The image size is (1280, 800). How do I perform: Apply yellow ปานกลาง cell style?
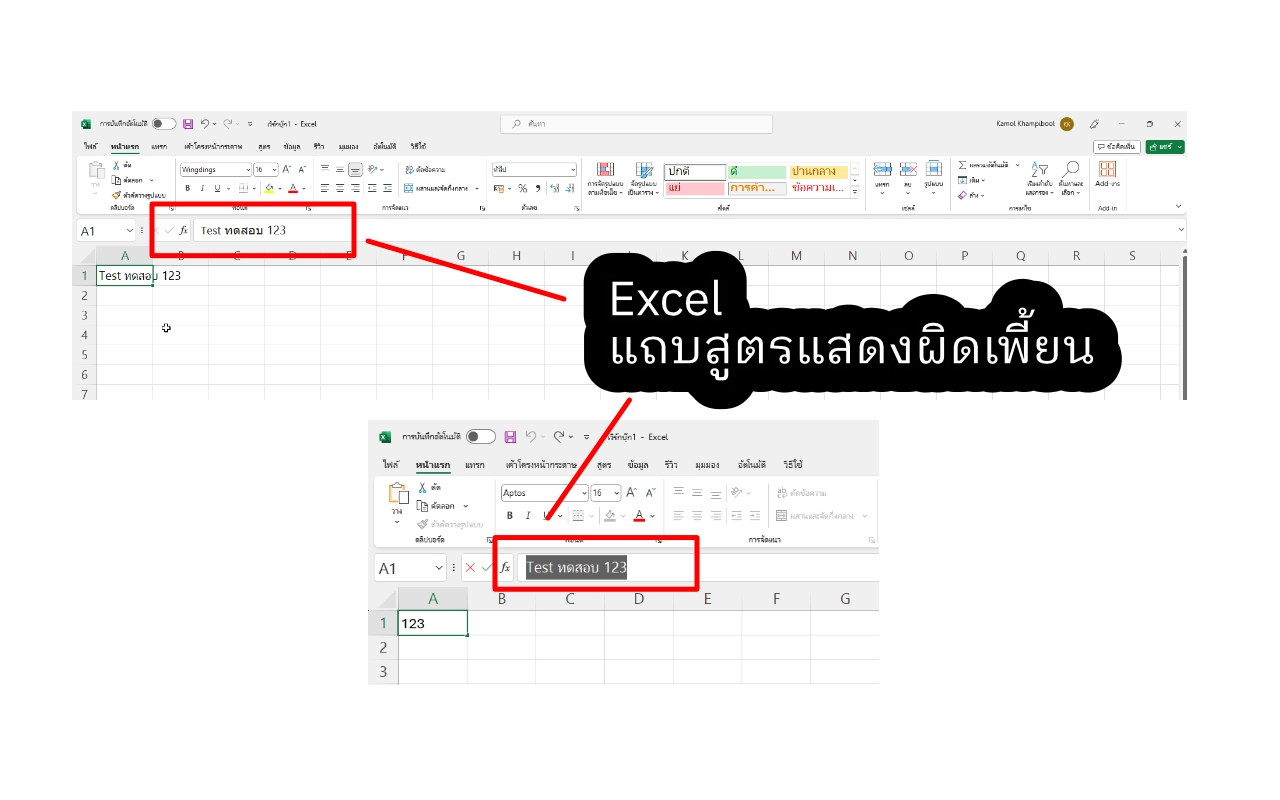(820, 171)
